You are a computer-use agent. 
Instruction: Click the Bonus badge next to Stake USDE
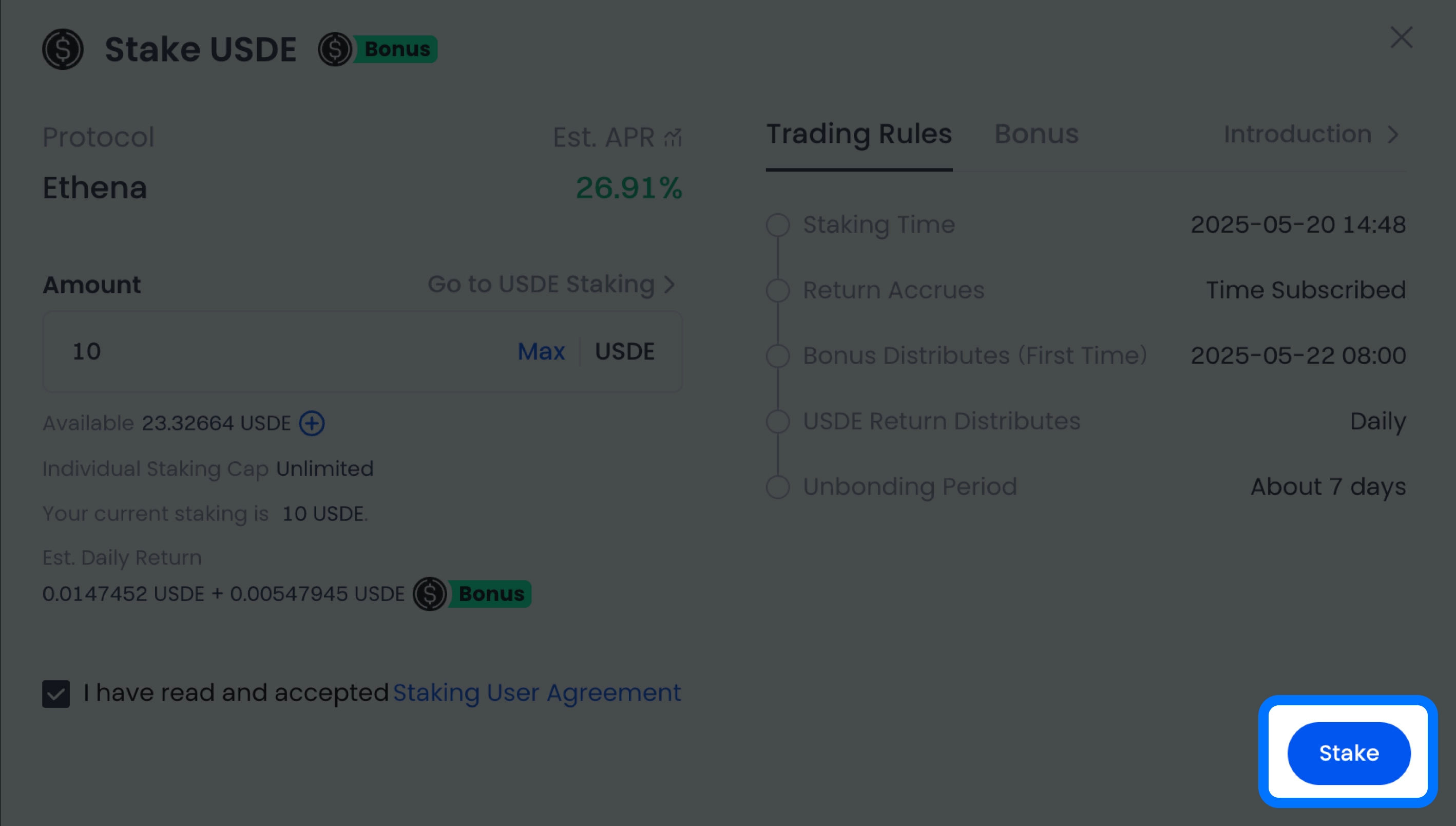[x=378, y=49]
